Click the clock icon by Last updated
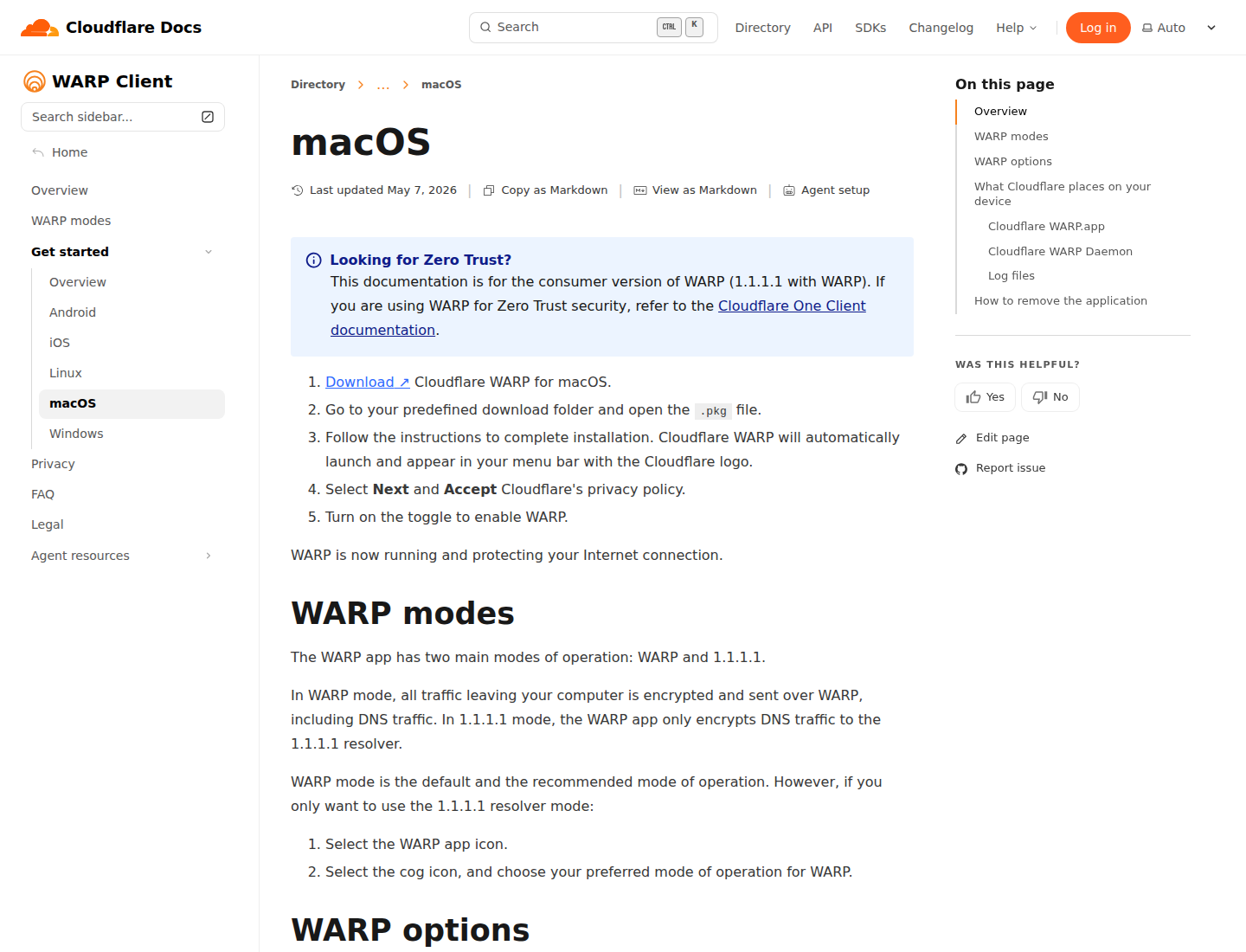 click(298, 190)
